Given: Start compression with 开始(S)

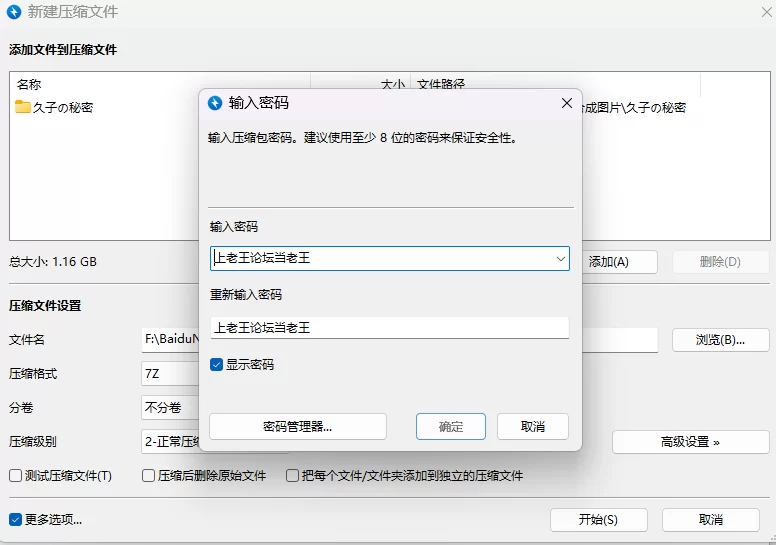Looking at the screenshot, I should (598, 520).
